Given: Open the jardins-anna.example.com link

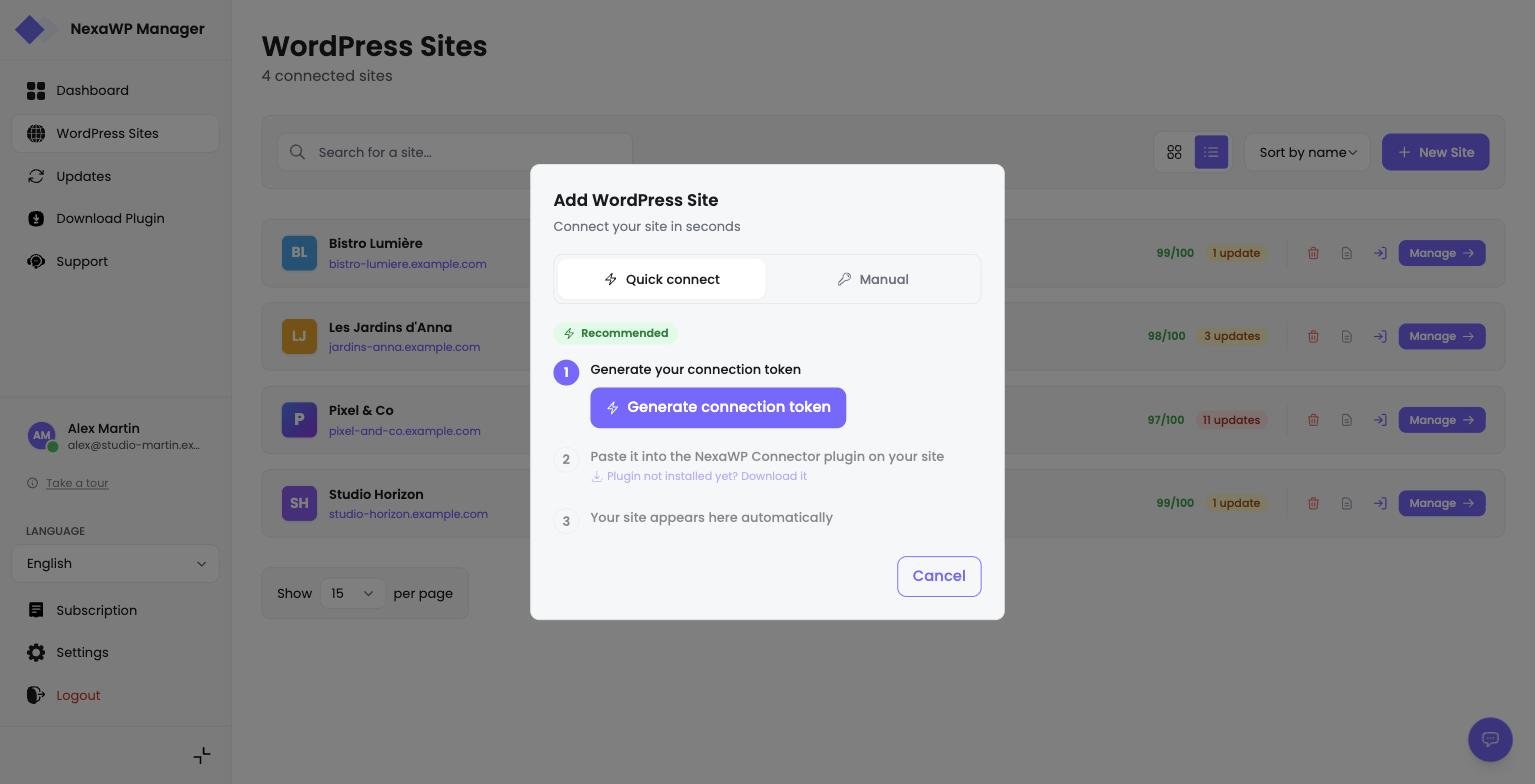Looking at the screenshot, I should click(404, 347).
